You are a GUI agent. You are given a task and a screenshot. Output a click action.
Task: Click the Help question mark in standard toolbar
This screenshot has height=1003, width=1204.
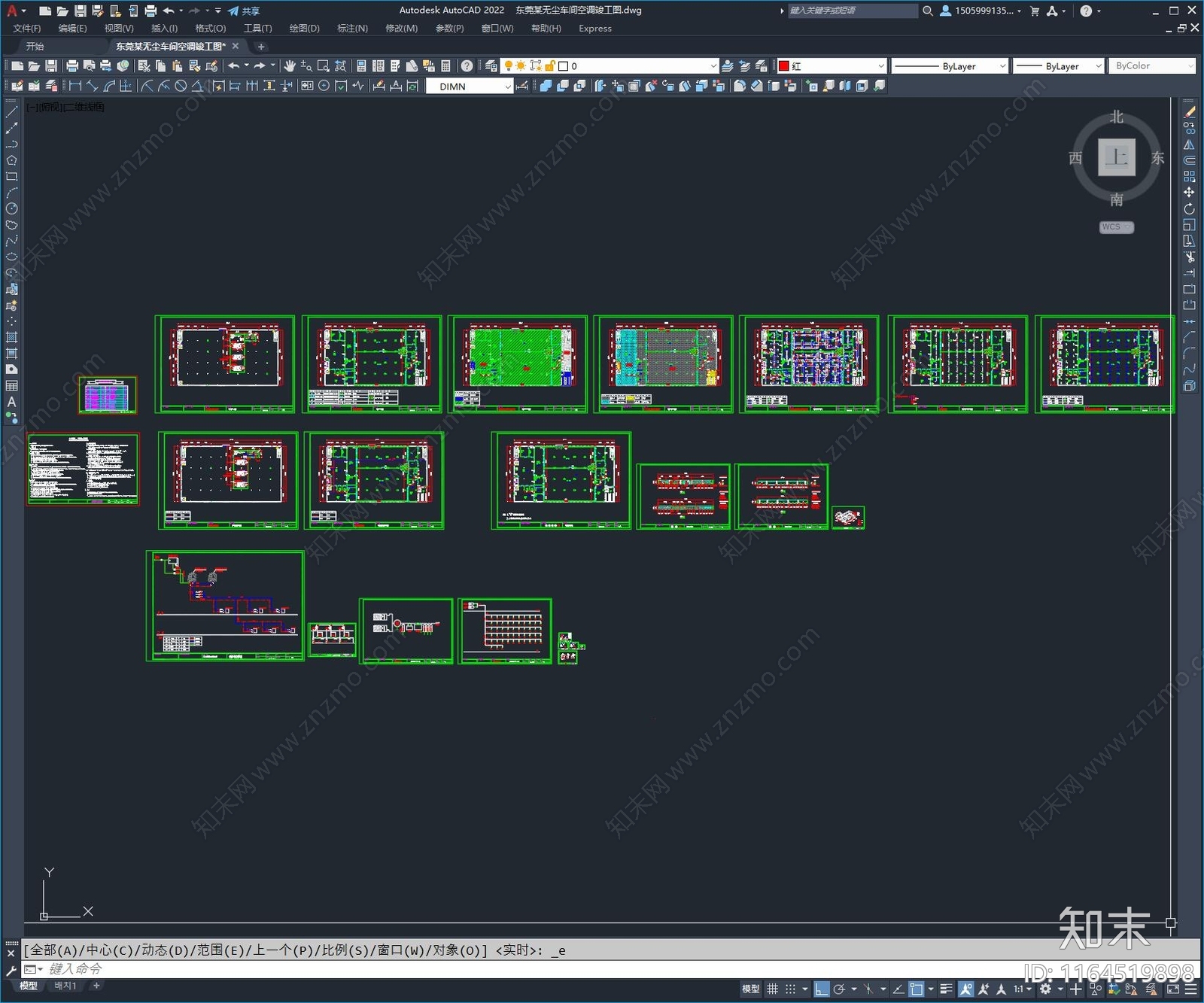[x=467, y=66]
